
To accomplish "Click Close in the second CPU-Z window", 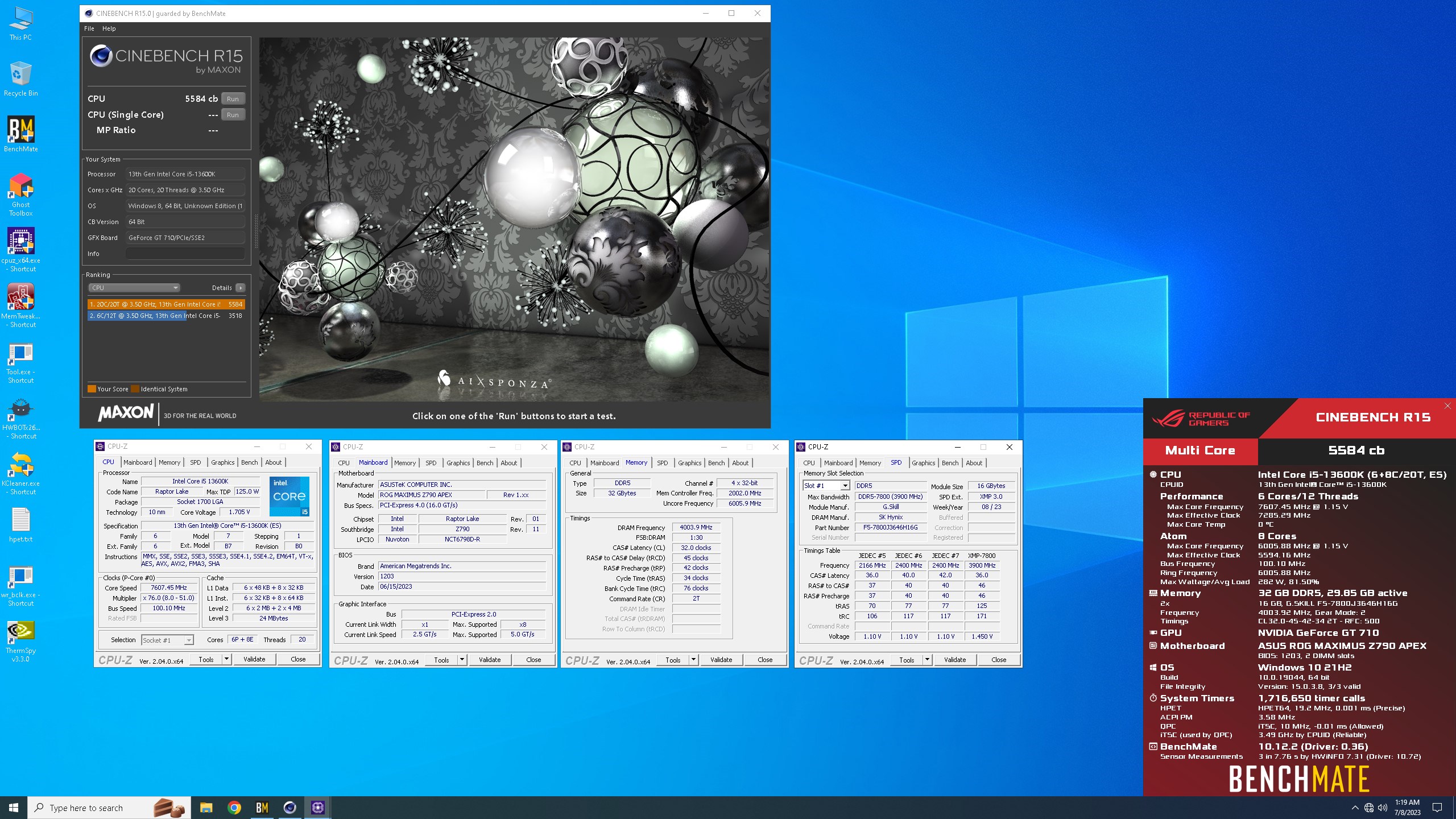I will tap(533, 660).
